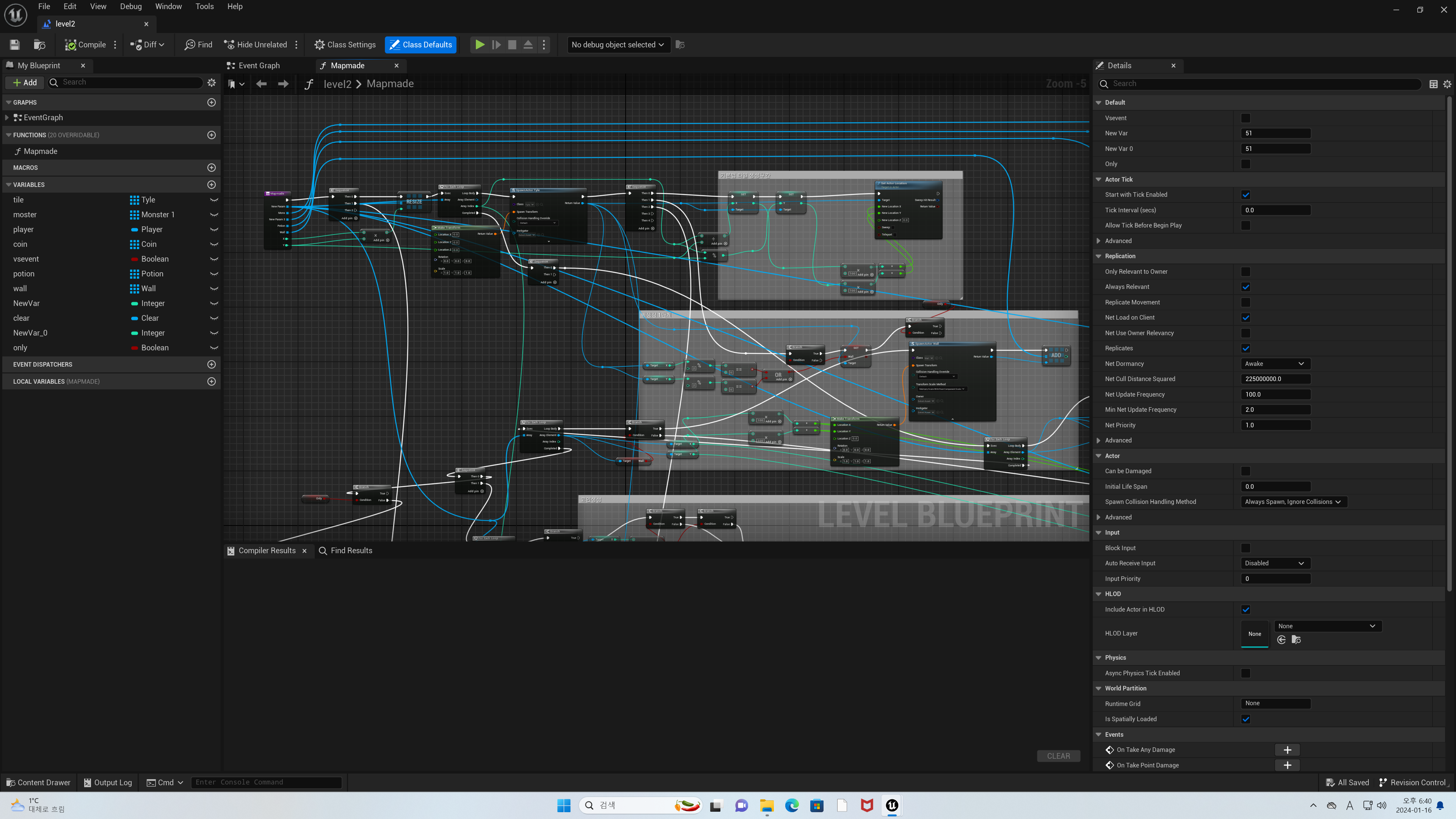Open the Diff dropdown

[x=147, y=45]
